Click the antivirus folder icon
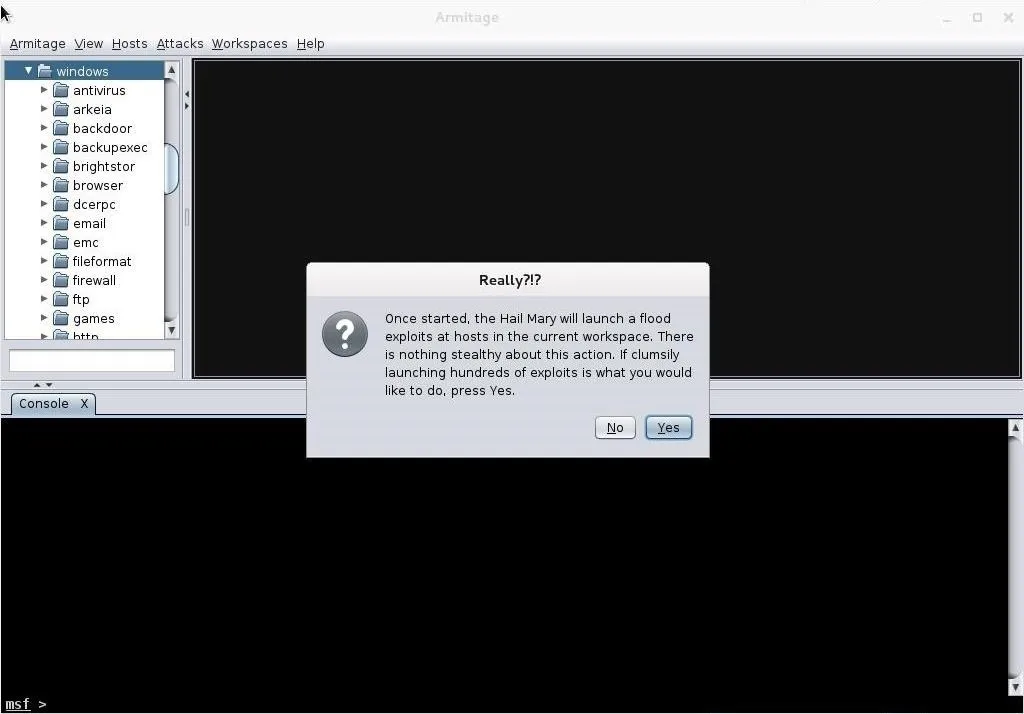This screenshot has width=1024, height=714. (x=61, y=90)
